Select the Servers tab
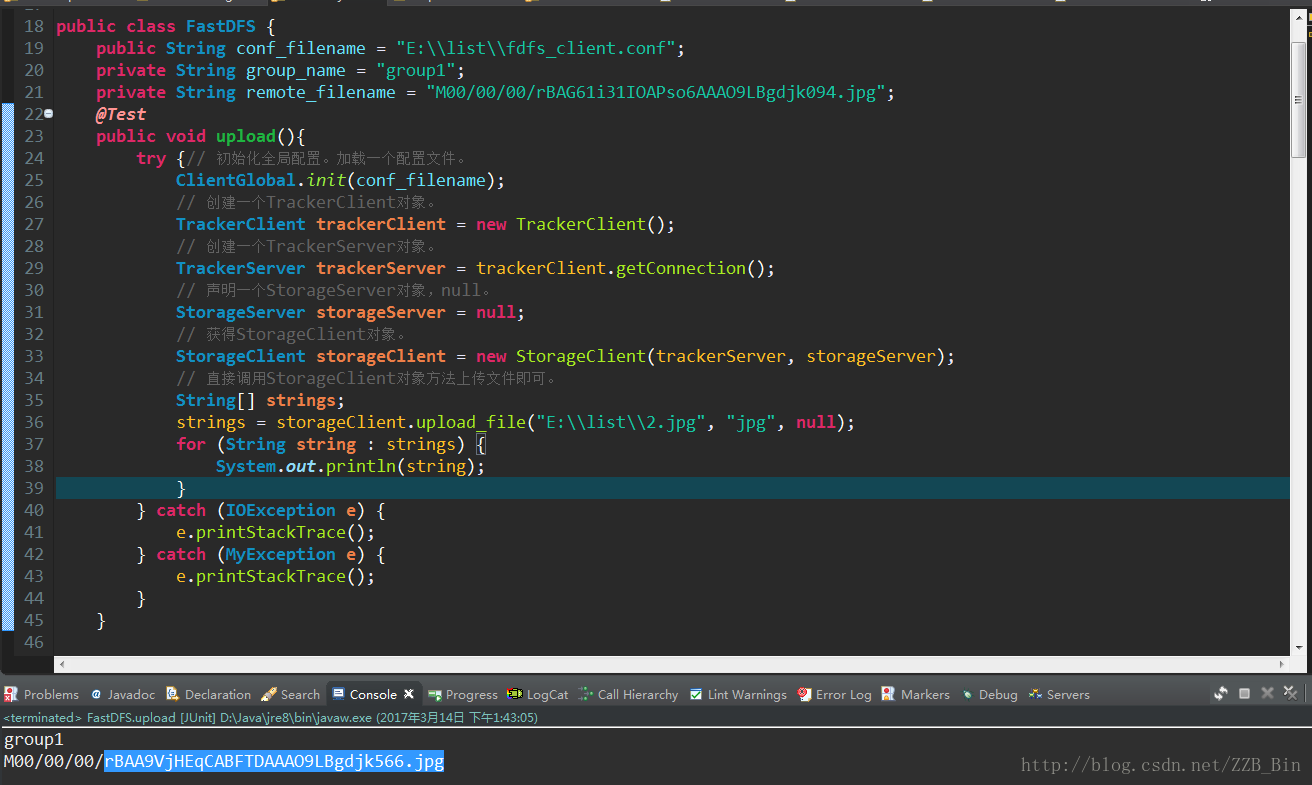The image size is (1312, 785). (1060, 694)
